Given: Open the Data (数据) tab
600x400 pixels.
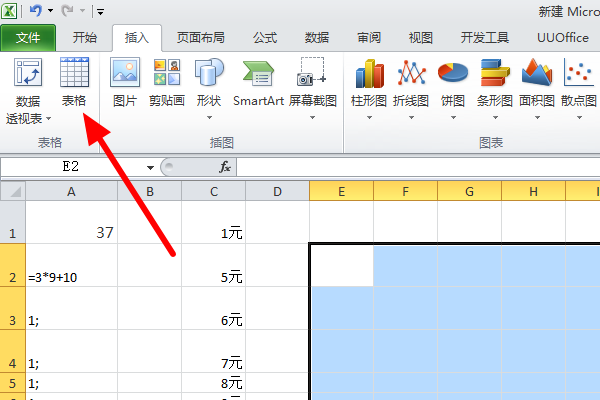Looking at the screenshot, I should coord(317,38).
